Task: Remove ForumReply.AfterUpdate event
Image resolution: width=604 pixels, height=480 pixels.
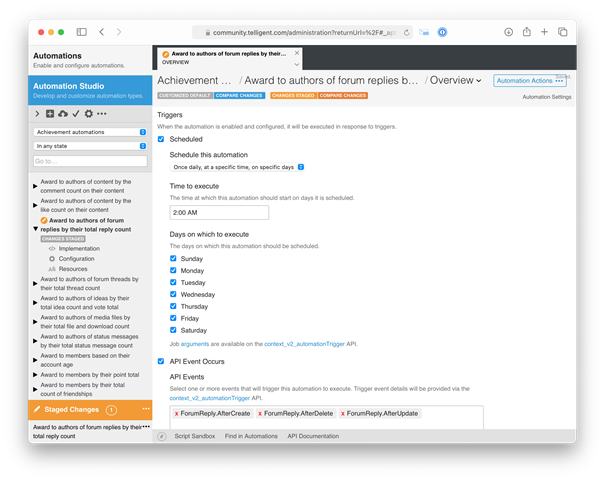Action: click(x=343, y=413)
